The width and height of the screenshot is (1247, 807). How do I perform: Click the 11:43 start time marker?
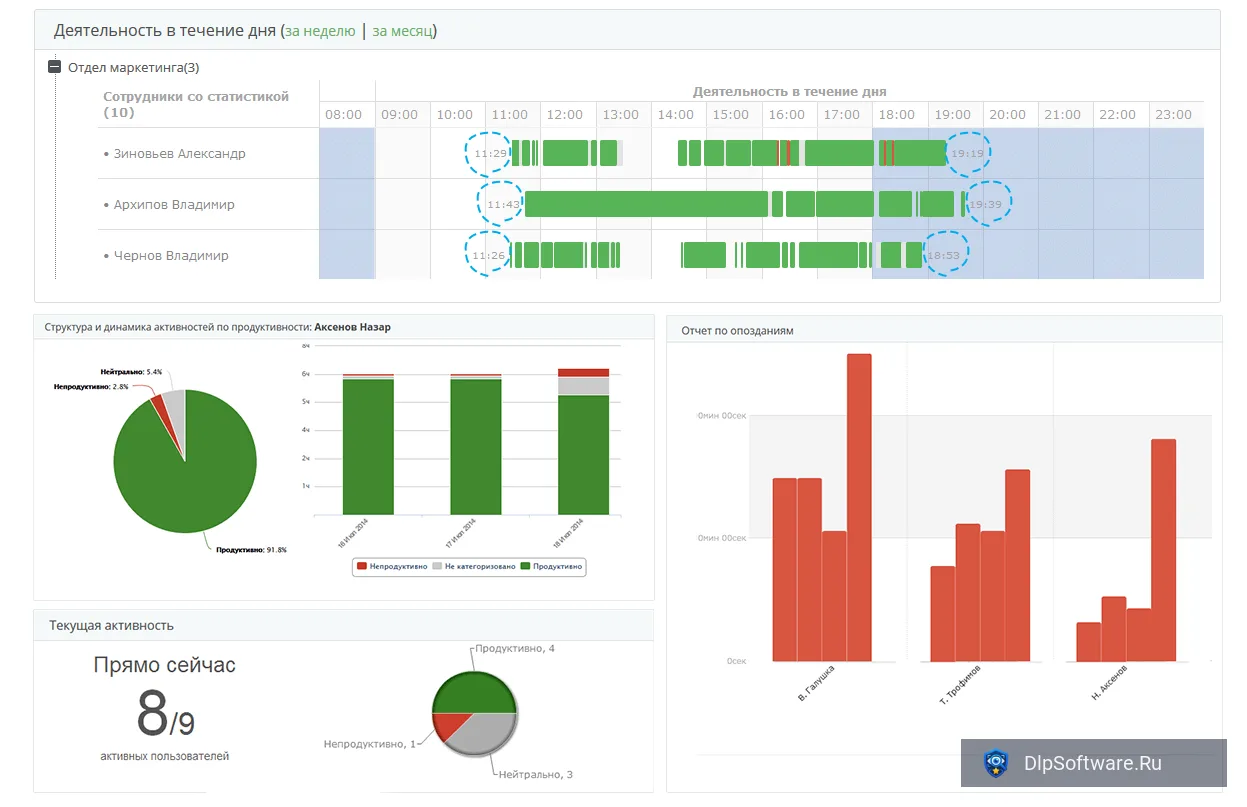(502, 204)
